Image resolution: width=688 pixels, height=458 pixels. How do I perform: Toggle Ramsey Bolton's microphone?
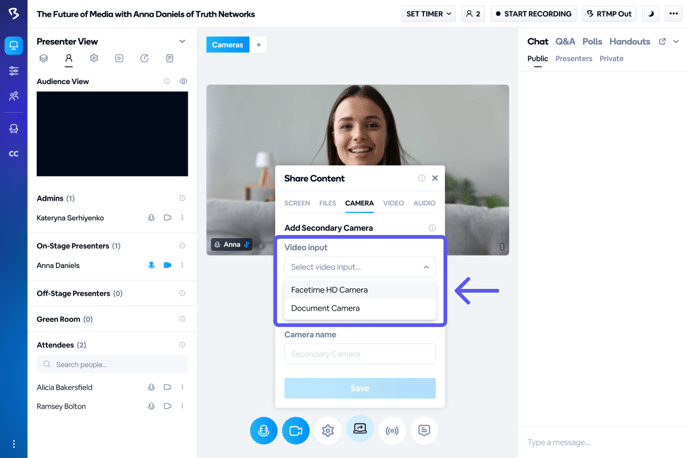[x=151, y=406]
